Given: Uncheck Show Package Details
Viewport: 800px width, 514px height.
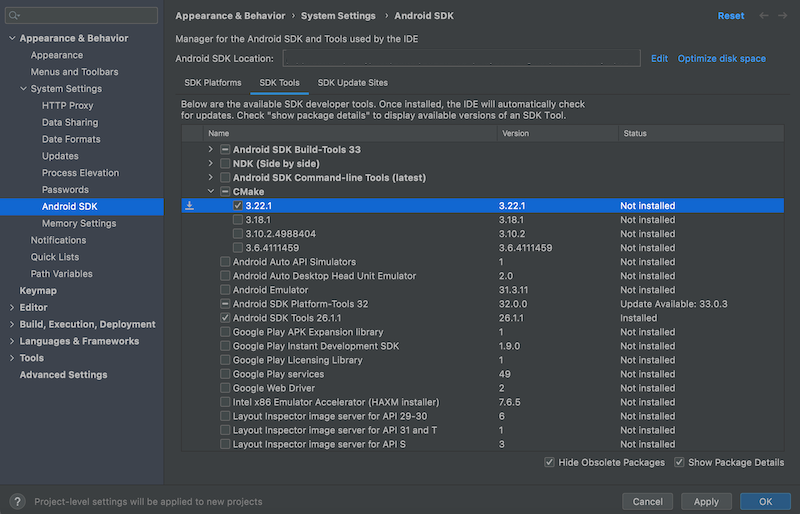Looking at the screenshot, I should pyautogui.click(x=680, y=462).
